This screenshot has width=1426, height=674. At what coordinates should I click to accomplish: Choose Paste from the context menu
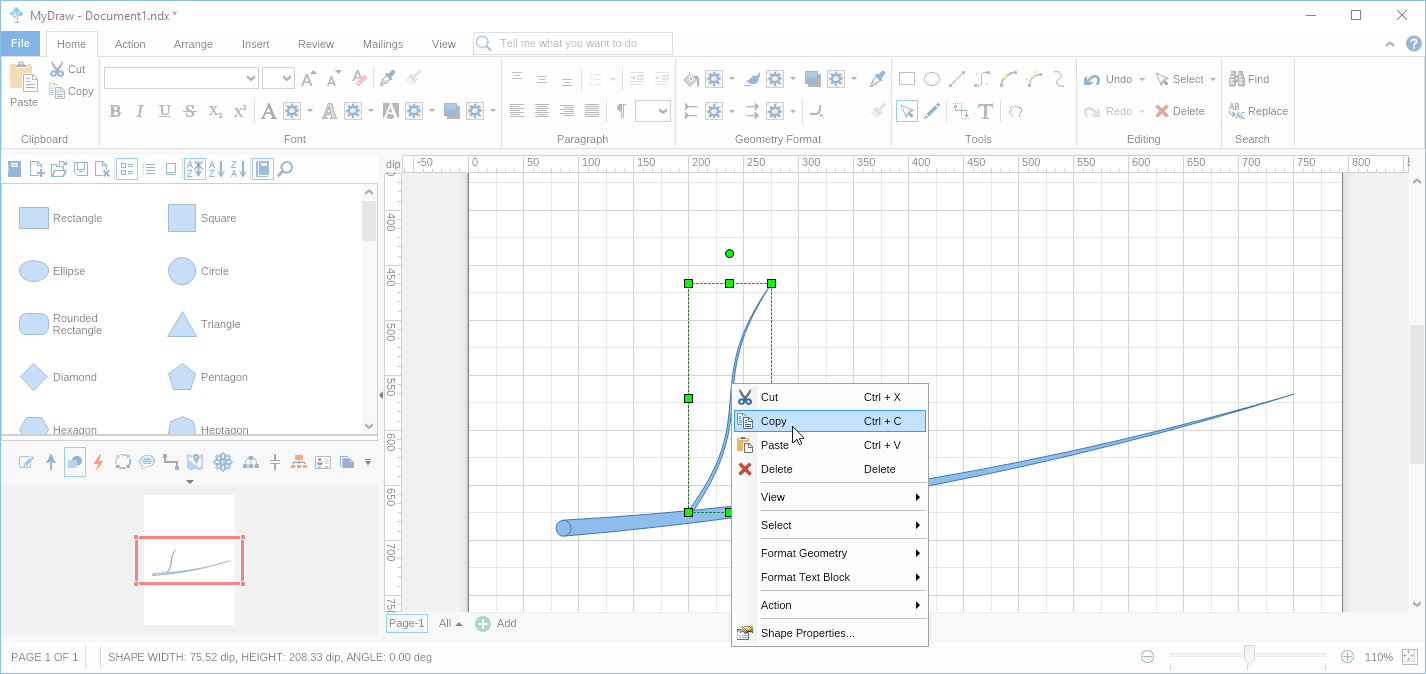coord(830,445)
